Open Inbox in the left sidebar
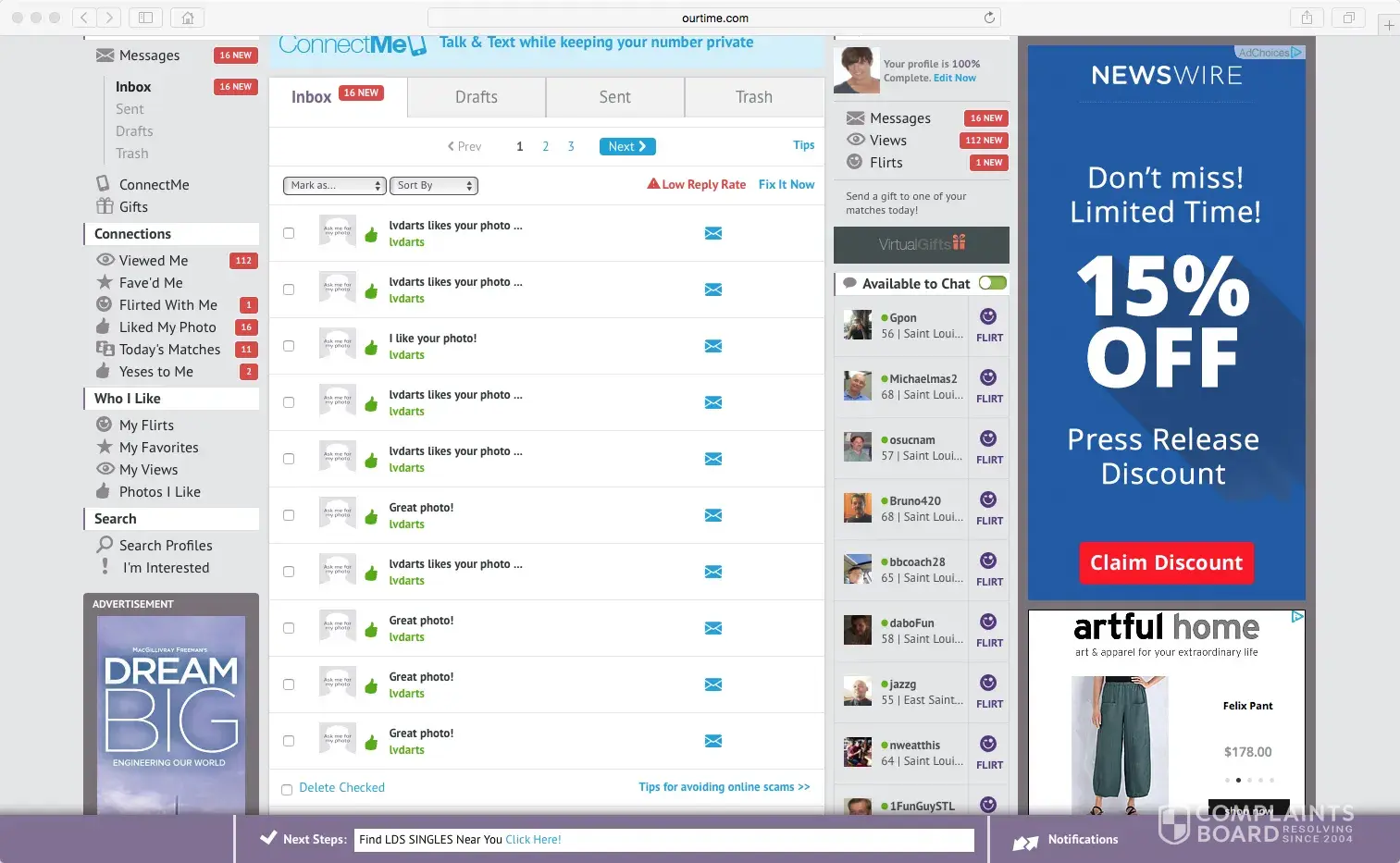This screenshot has height=863, width=1400. (133, 87)
